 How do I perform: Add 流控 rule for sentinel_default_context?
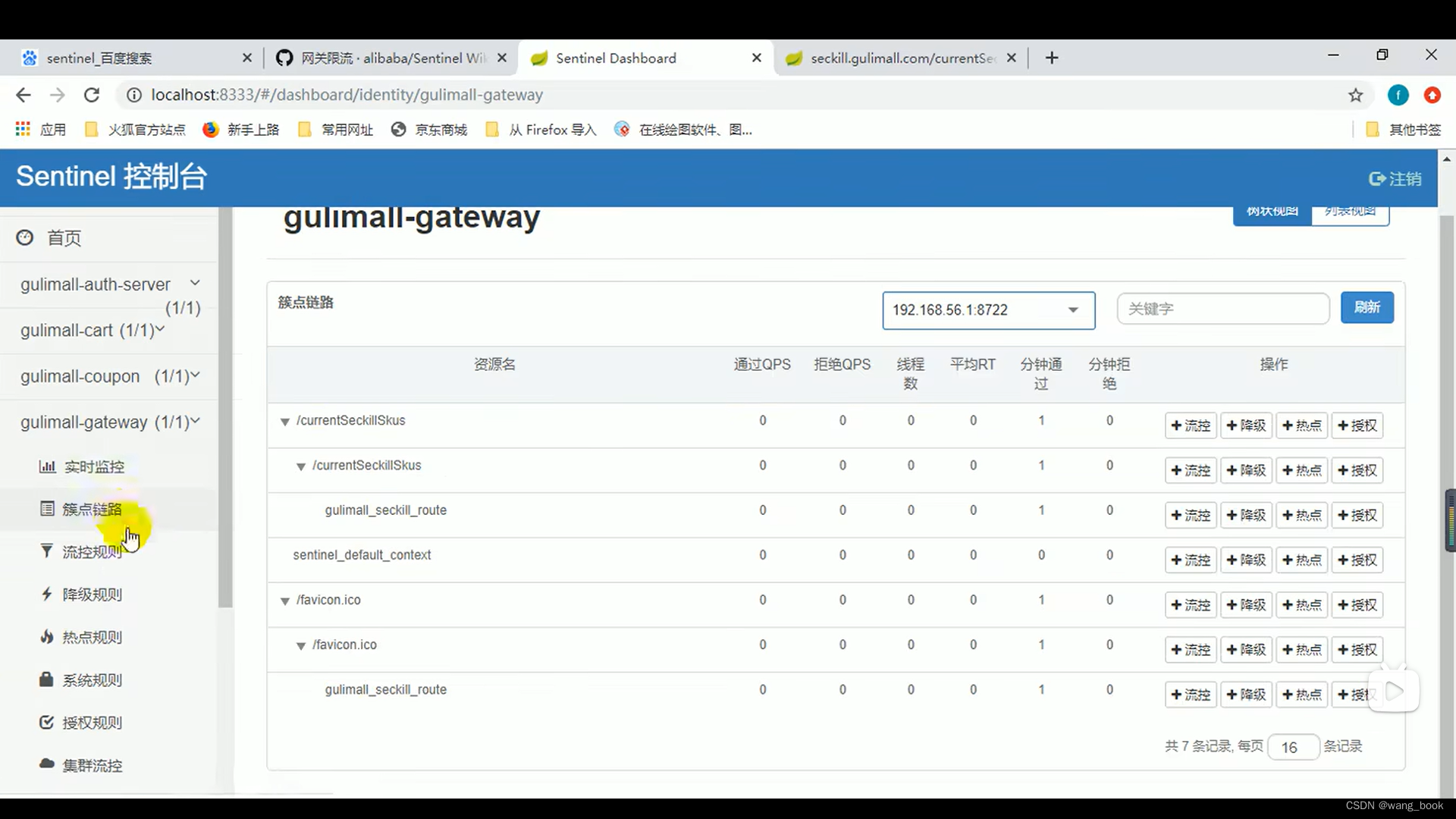[x=1190, y=560]
